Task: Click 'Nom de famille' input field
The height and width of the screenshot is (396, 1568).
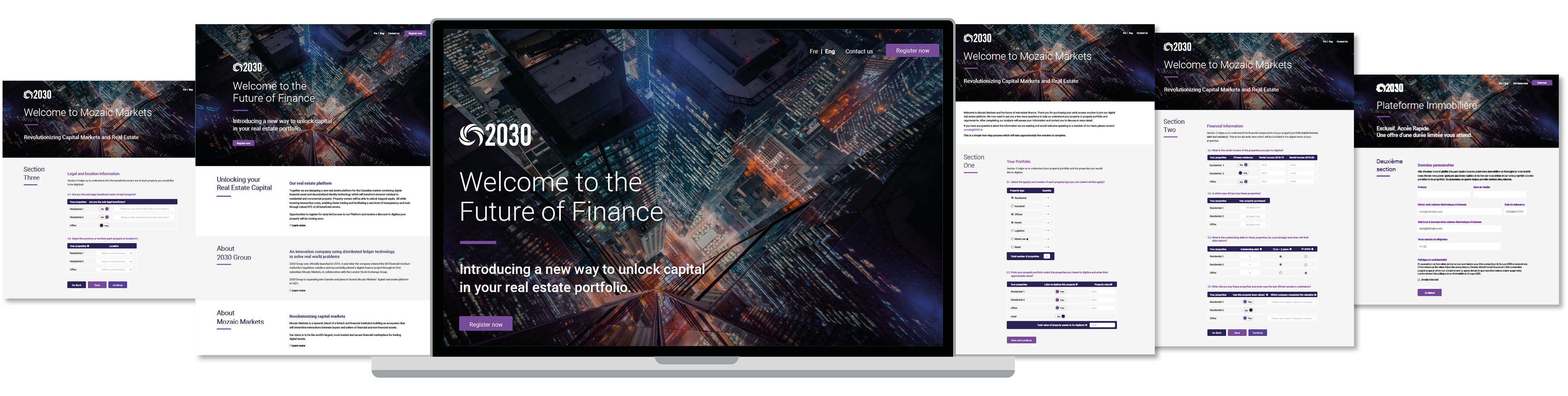Action: point(1500,195)
